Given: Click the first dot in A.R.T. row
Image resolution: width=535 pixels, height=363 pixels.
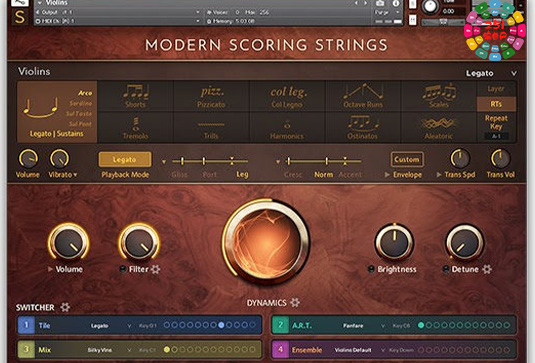Looking at the screenshot, I should [x=421, y=325].
